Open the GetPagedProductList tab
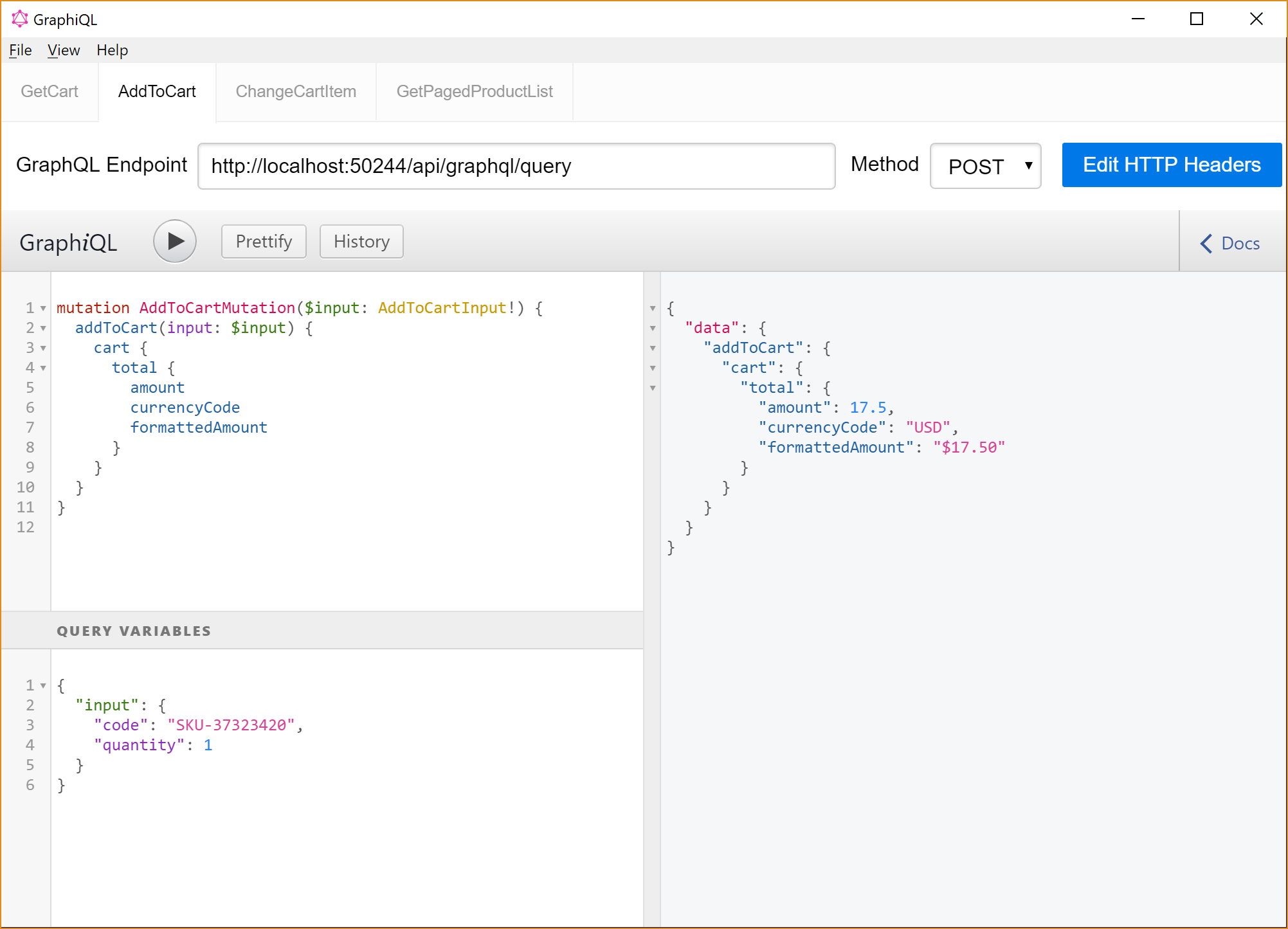 (475, 91)
